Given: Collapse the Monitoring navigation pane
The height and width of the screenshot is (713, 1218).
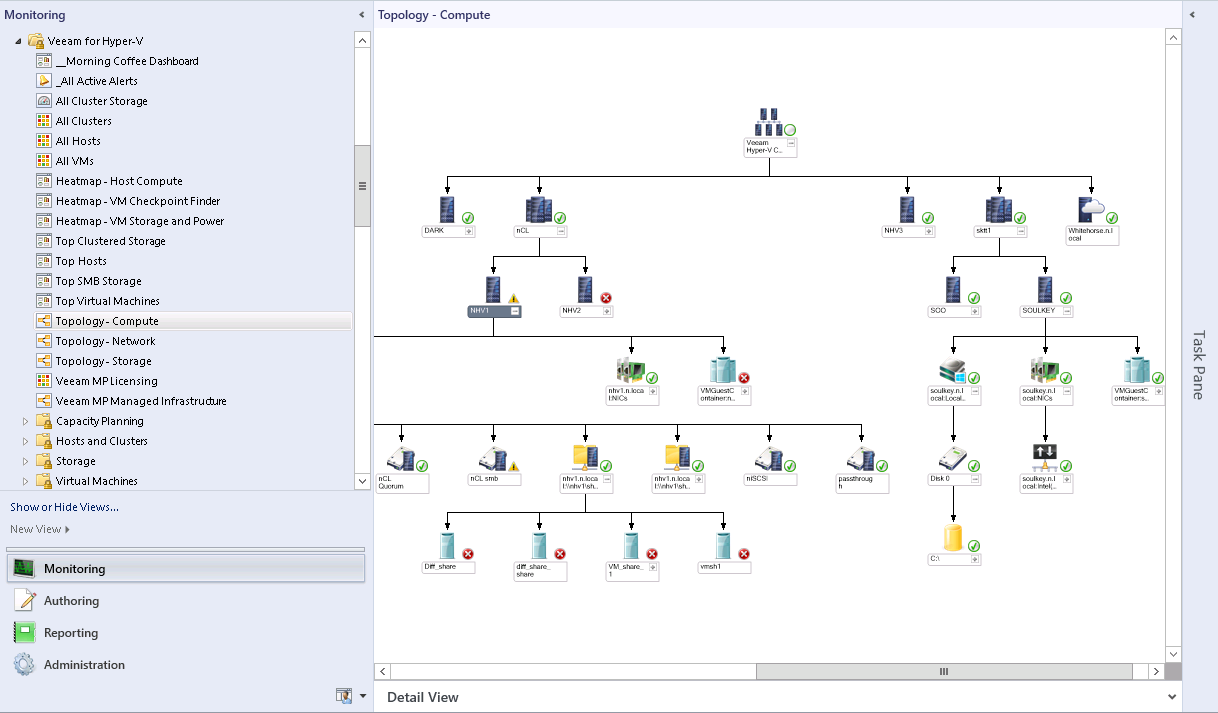Looking at the screenshot, I should click(x=361, y=15).
